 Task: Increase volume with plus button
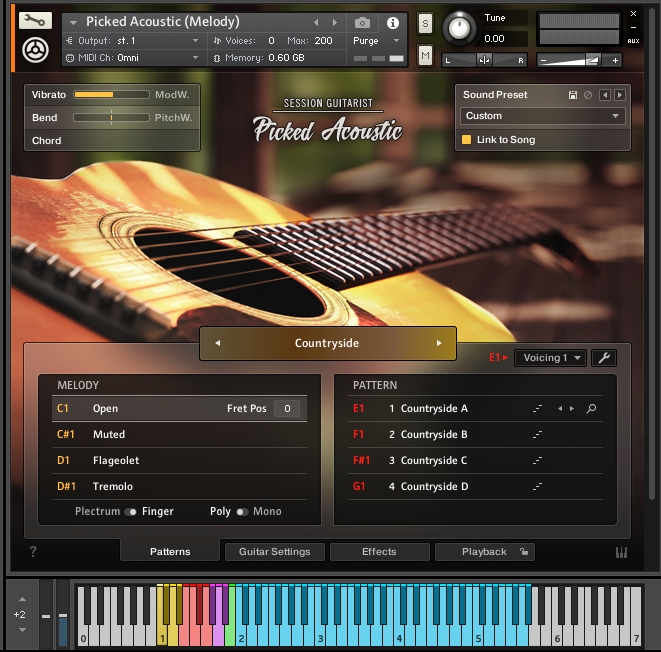tap(615, 61)
